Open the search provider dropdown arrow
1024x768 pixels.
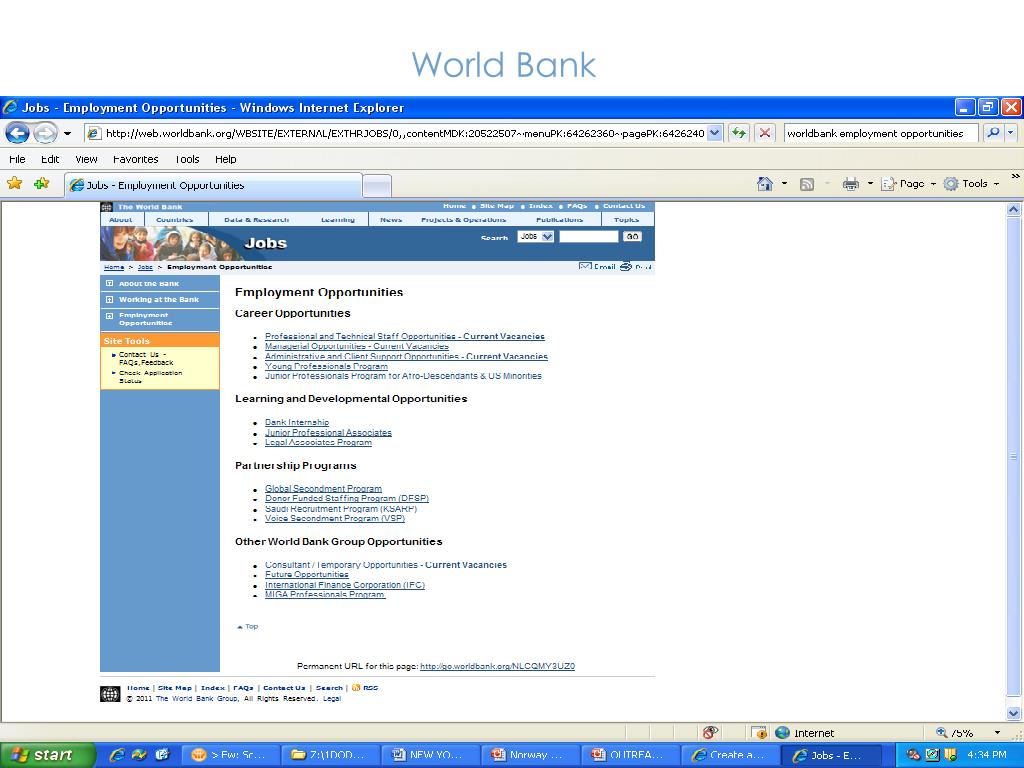(x=1011, y=133)
